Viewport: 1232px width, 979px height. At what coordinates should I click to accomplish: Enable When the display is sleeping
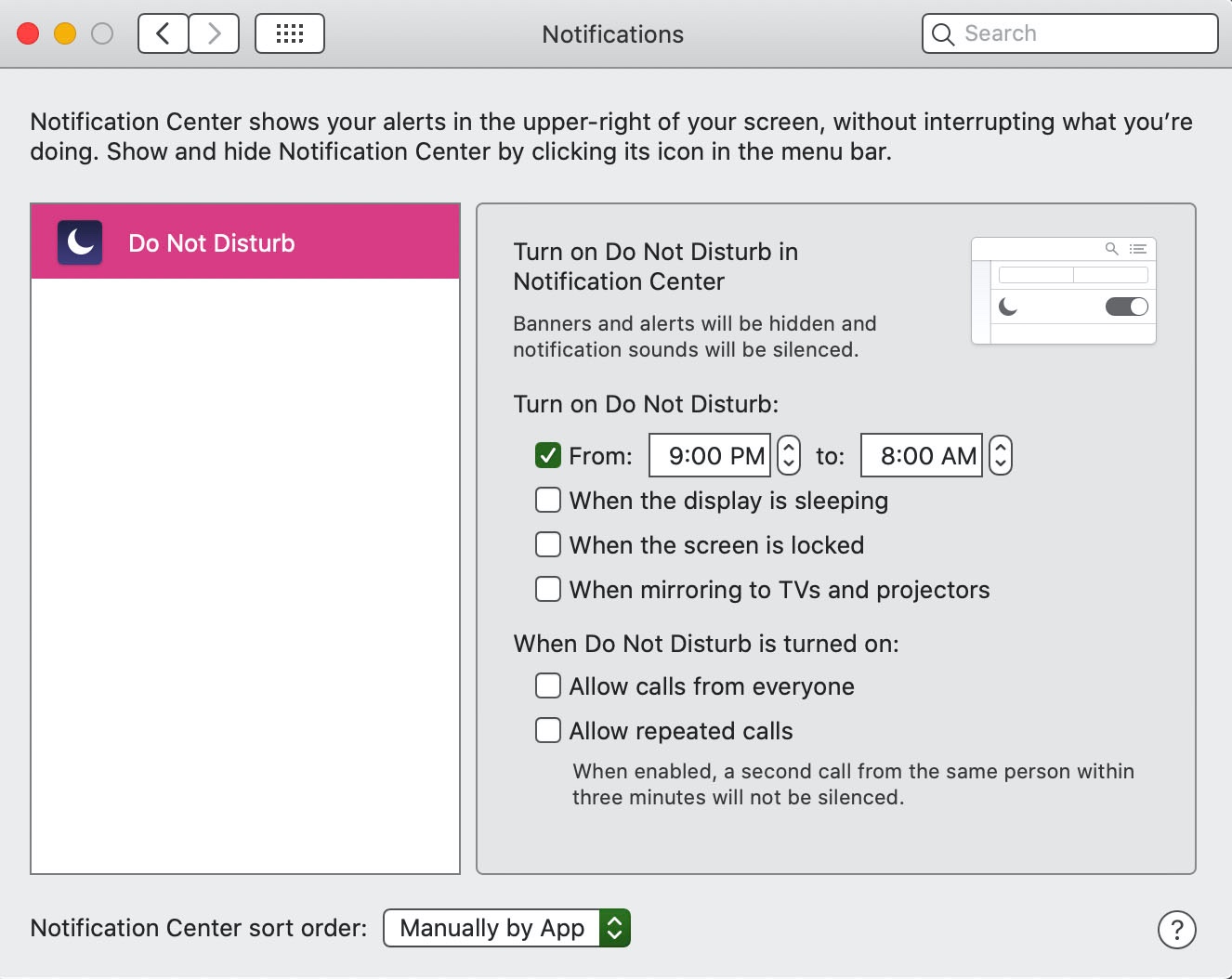548,500
